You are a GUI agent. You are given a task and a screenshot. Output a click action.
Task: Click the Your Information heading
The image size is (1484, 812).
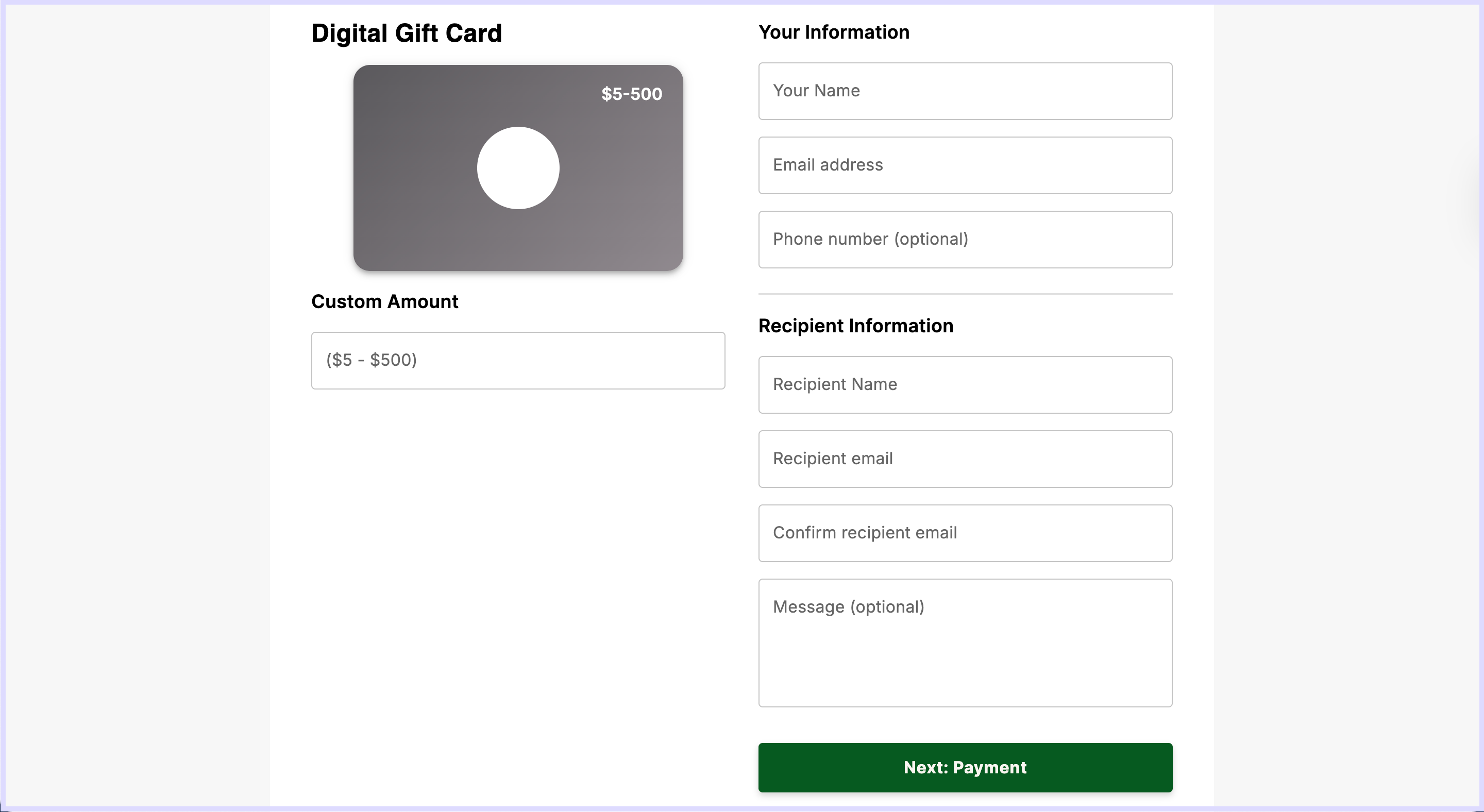tap(834, 32)
